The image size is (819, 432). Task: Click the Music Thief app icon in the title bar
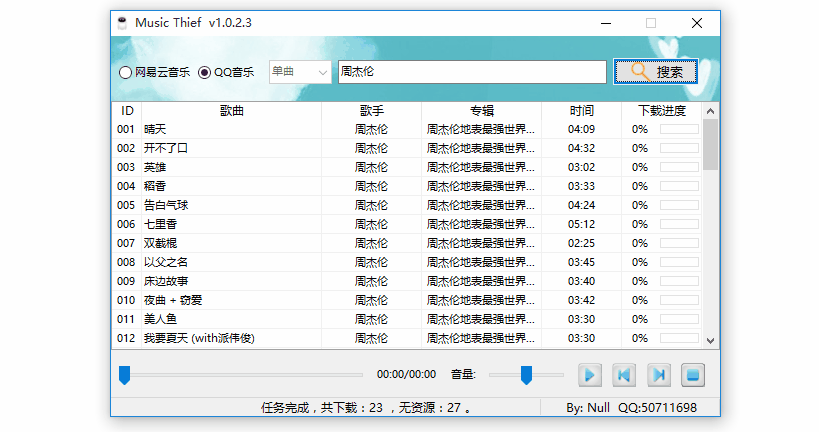(x=122, y=23)
